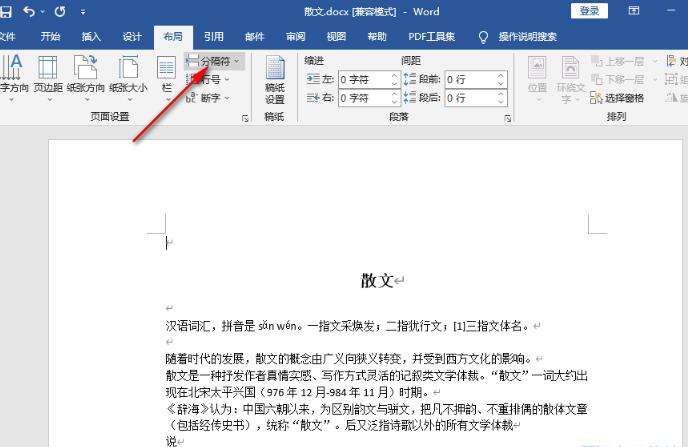Switch to the 设计 tab
This screenshot has width=688, height=447.
point(132,36)
